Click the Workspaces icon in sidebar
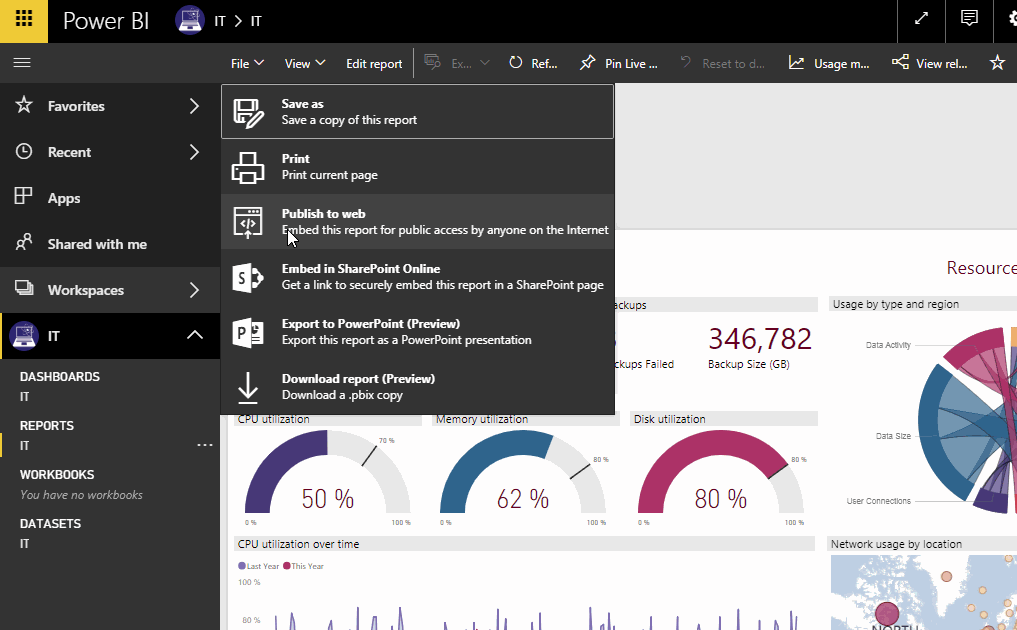This screenshot has width=1017, height=630. pyautogui.click(x=25, y=288)
